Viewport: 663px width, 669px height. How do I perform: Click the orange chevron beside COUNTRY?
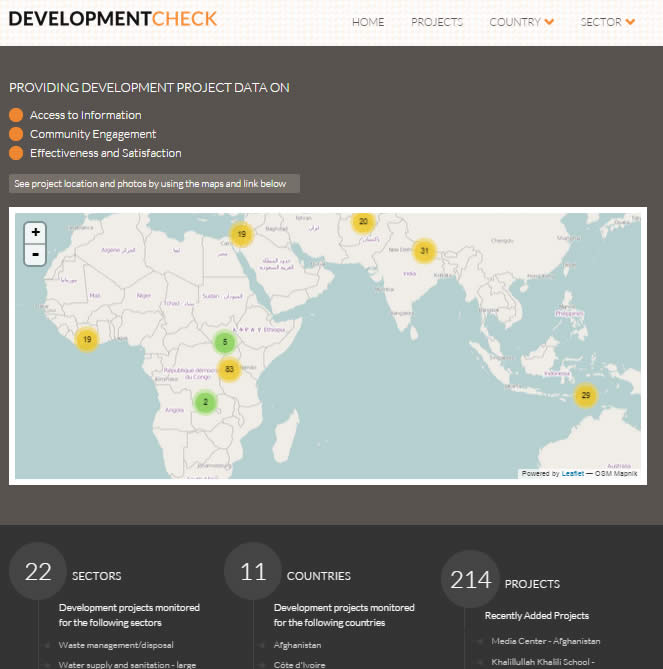(x=549, y=22)
